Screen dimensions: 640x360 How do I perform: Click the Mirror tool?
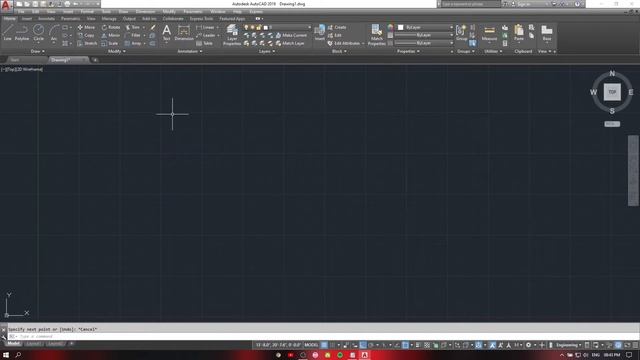[111, 36]
